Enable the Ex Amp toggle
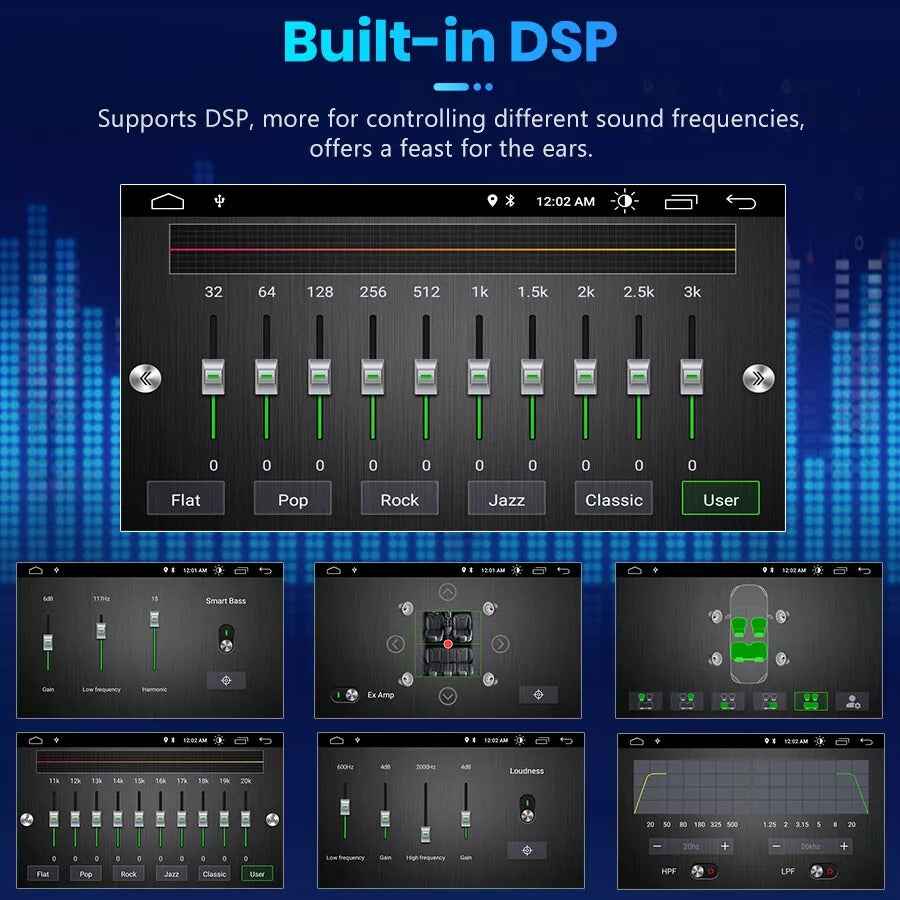Viewport: 900px width, 900px height. click(x=345, y=695)
